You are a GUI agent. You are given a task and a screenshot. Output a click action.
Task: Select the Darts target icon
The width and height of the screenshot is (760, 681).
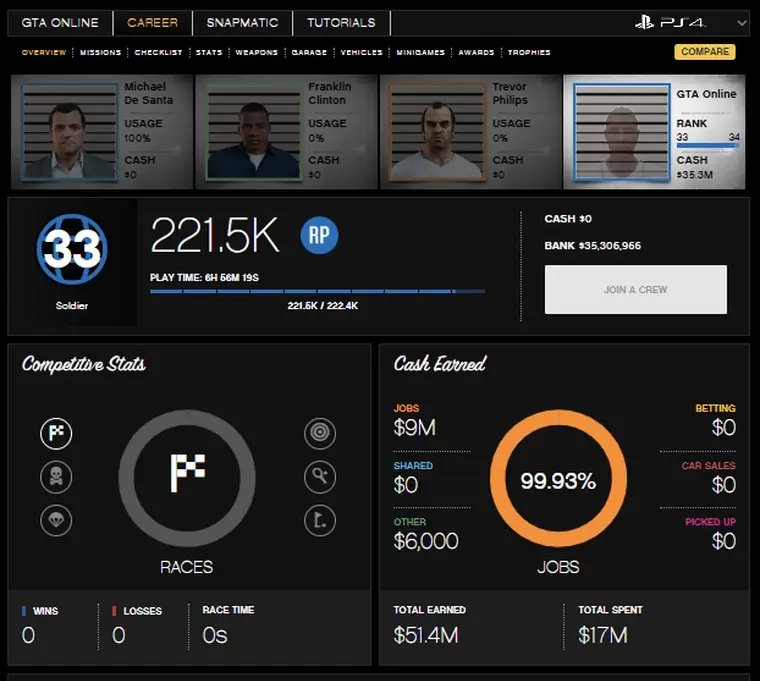click(320, 433)
